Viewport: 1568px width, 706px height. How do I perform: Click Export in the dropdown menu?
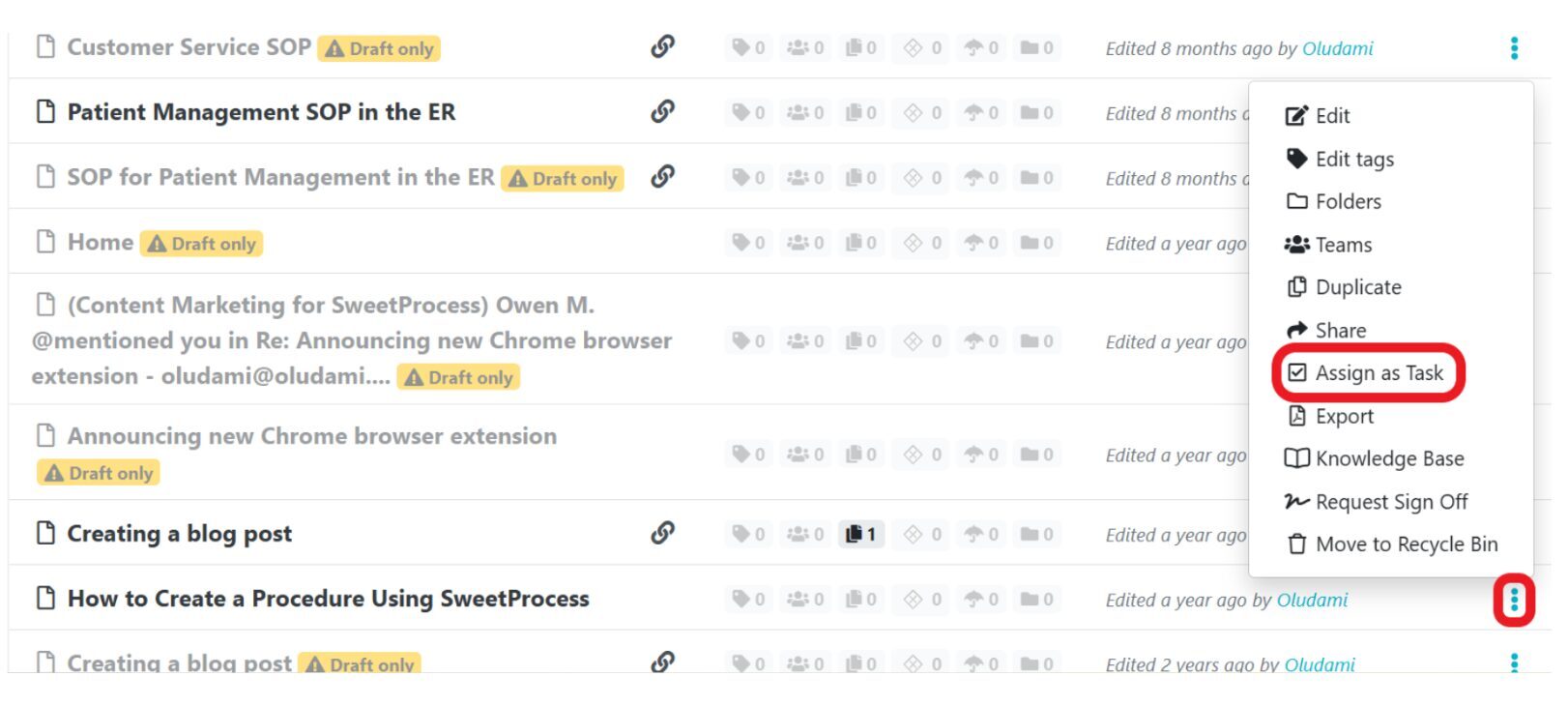(x=1344, y=416)
